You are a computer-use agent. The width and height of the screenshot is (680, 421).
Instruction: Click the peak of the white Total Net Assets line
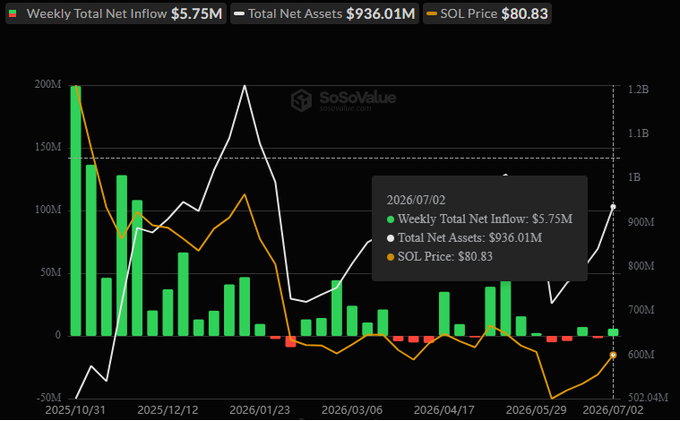(x=245, y=86)
